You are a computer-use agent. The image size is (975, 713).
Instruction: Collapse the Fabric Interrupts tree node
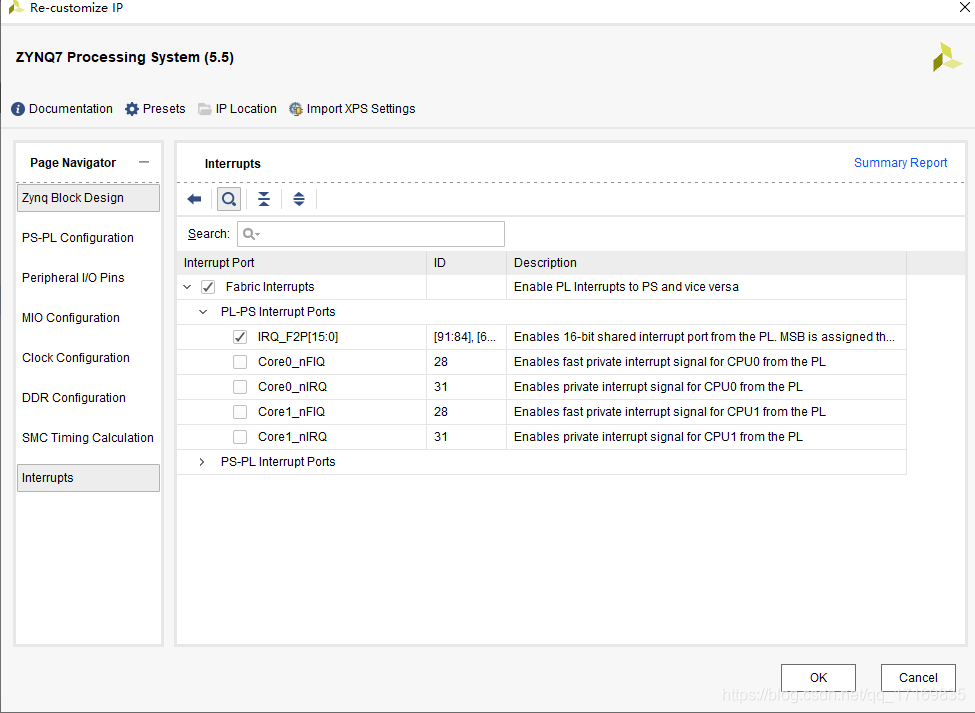187,287
